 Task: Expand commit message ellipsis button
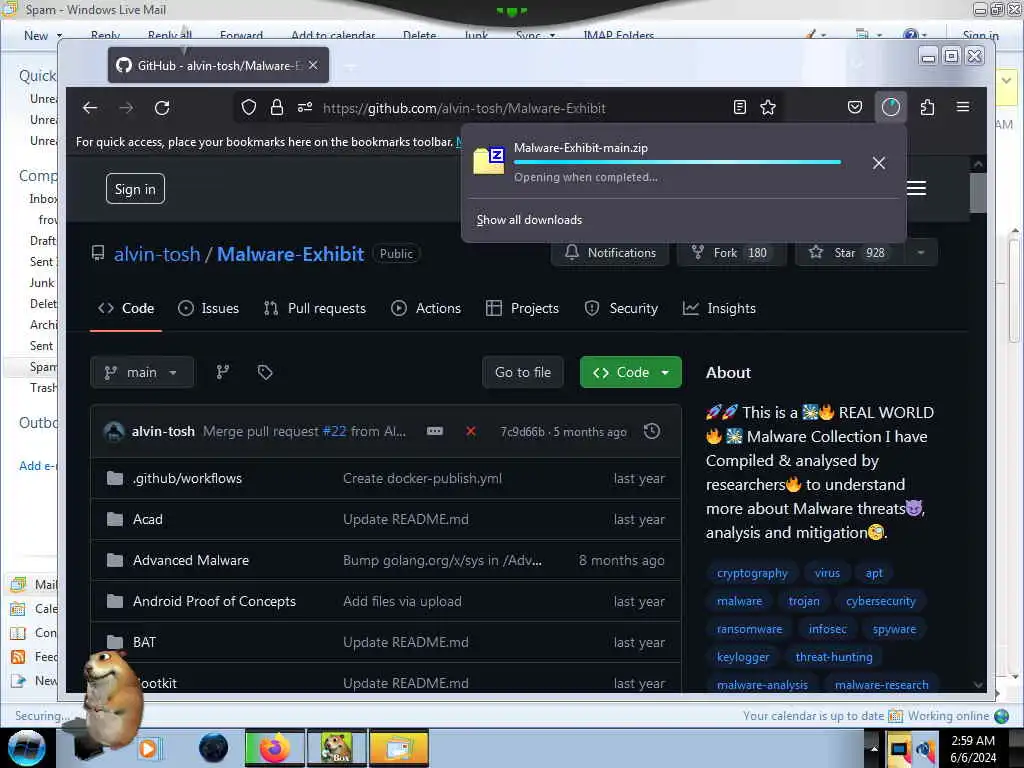point(435,431)
